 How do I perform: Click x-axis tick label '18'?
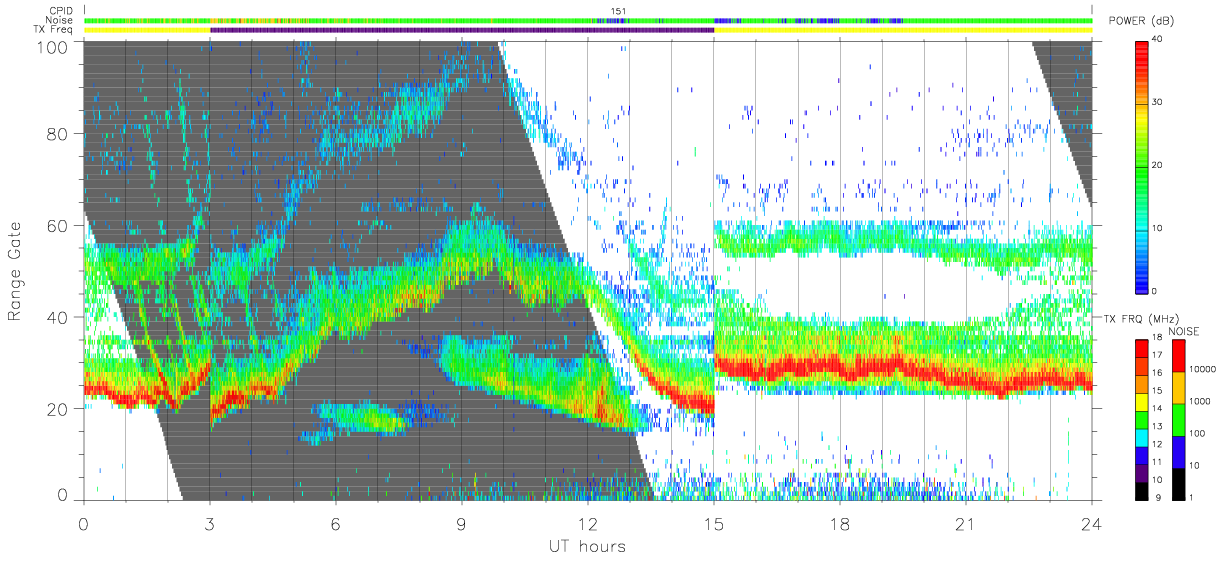pos(840,524)
